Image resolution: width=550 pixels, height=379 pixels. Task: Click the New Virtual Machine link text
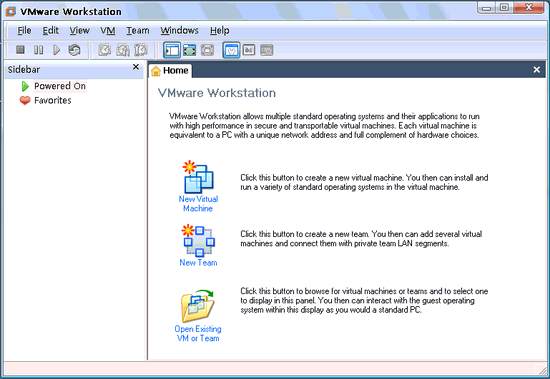click(198, 204)
